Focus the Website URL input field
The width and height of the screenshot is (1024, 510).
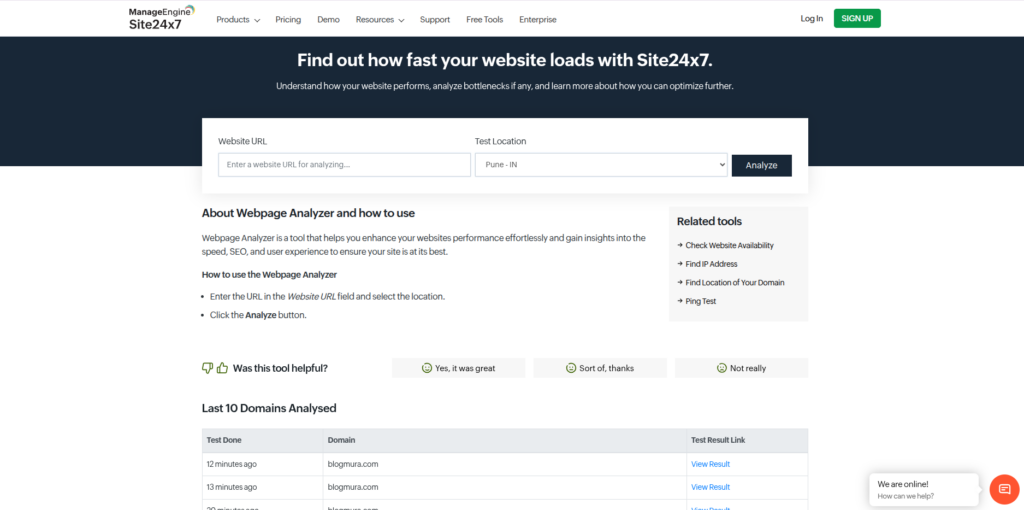tap(344, 165)
